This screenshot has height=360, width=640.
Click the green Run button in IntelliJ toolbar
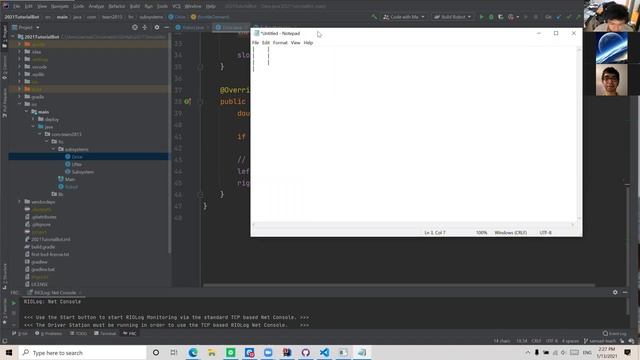pyautogui.click(x=481, y=17)
